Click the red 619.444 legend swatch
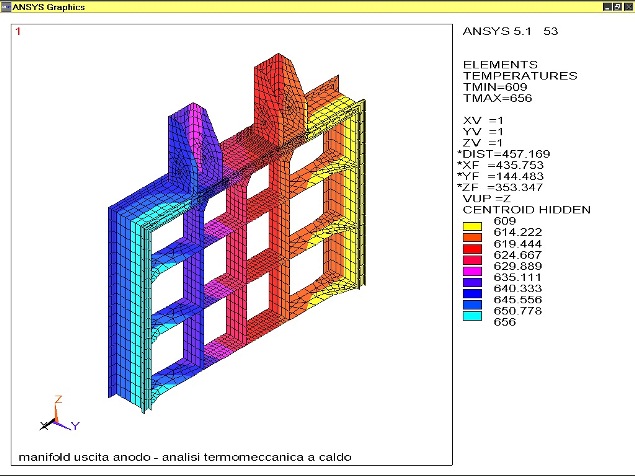The height and width of the screenshot is (476, 635). 472,249
